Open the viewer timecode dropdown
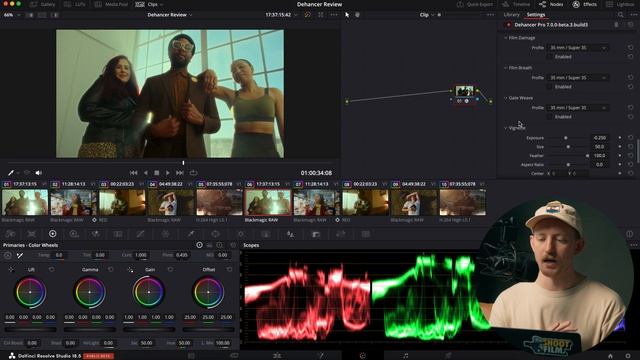Screen dimensions: 640x360 click(x=281, y=15)
